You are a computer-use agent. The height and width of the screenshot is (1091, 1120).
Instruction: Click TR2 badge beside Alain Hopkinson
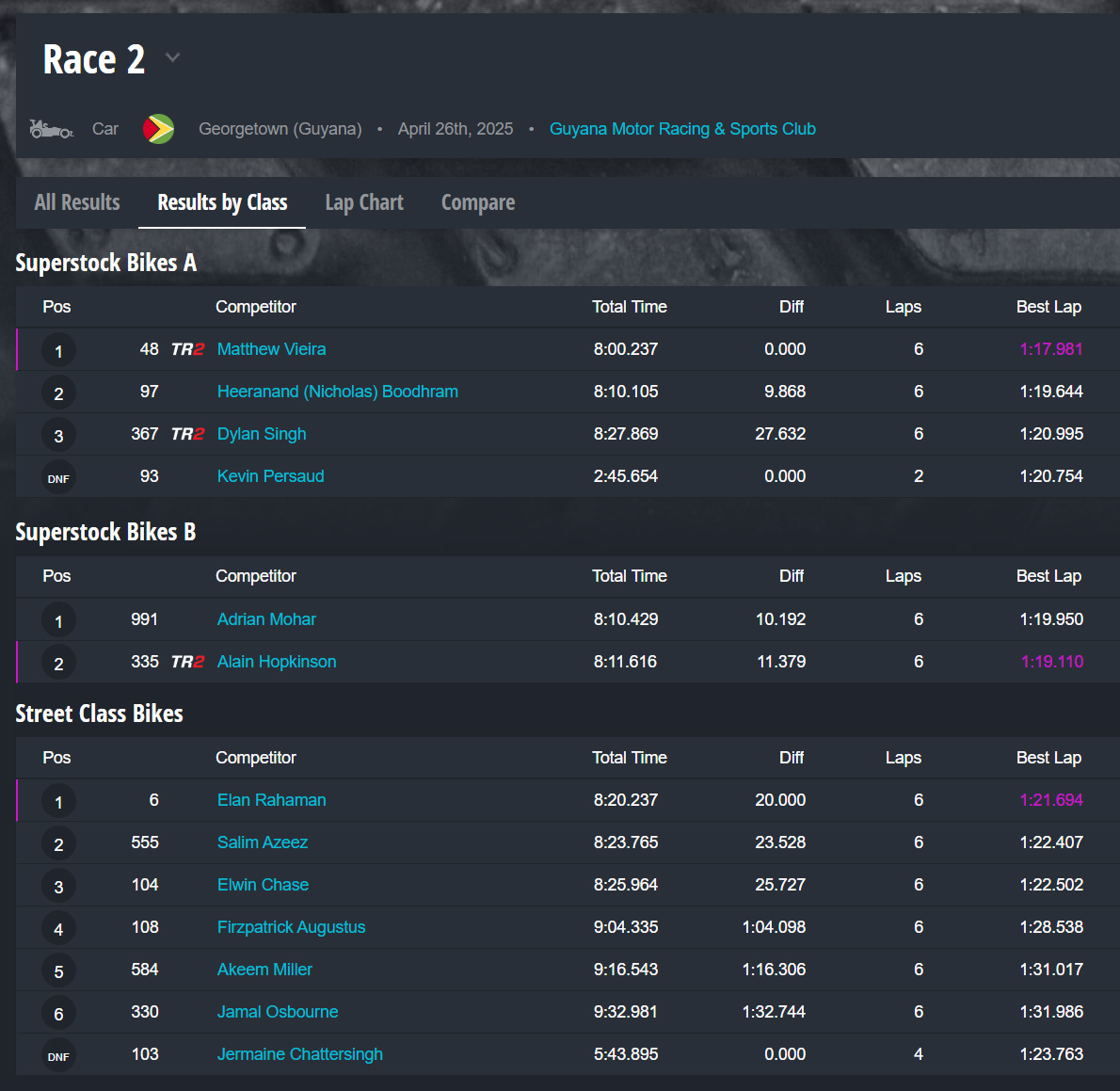click(187, 662)
